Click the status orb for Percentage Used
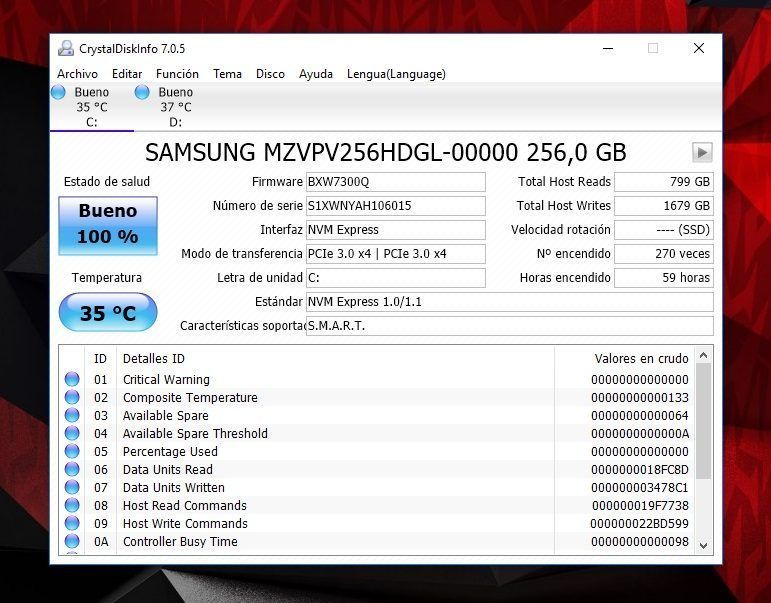This screenshot has width=771, height=603. 72,451
